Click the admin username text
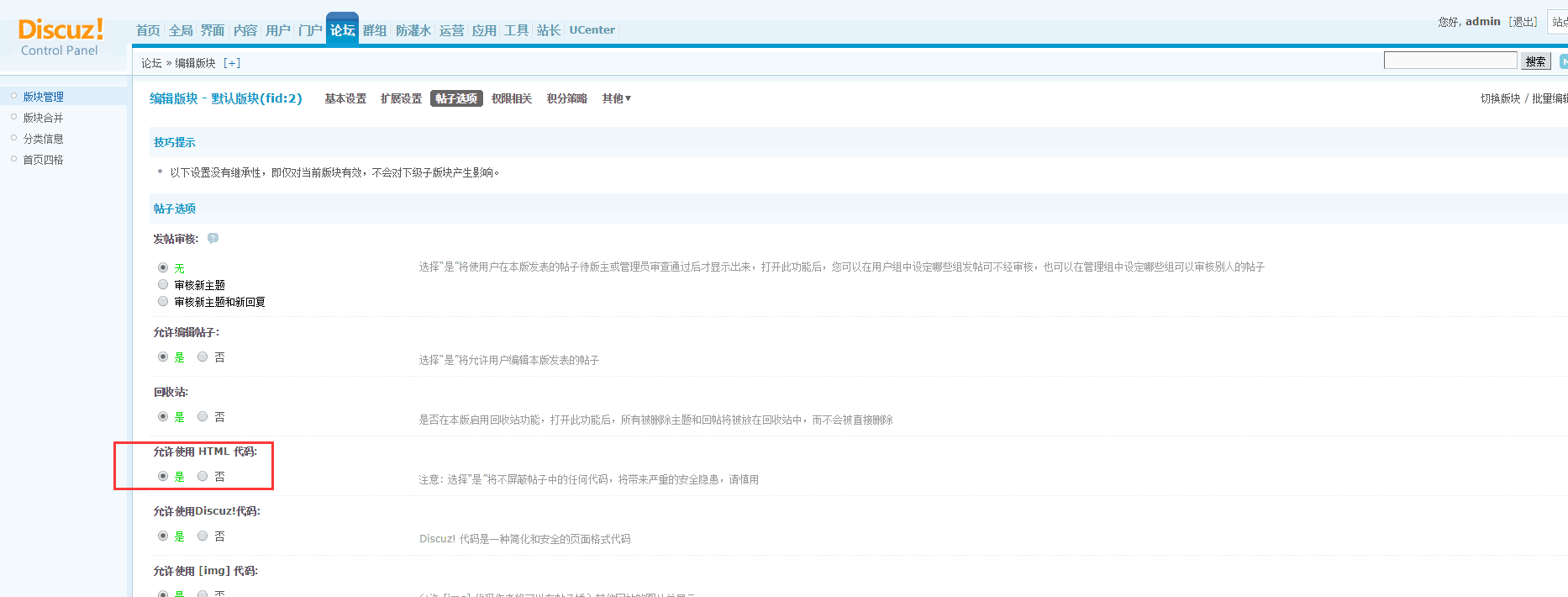The height and width of the screenshot is (597, 1568). click(x=1483, y=22)
